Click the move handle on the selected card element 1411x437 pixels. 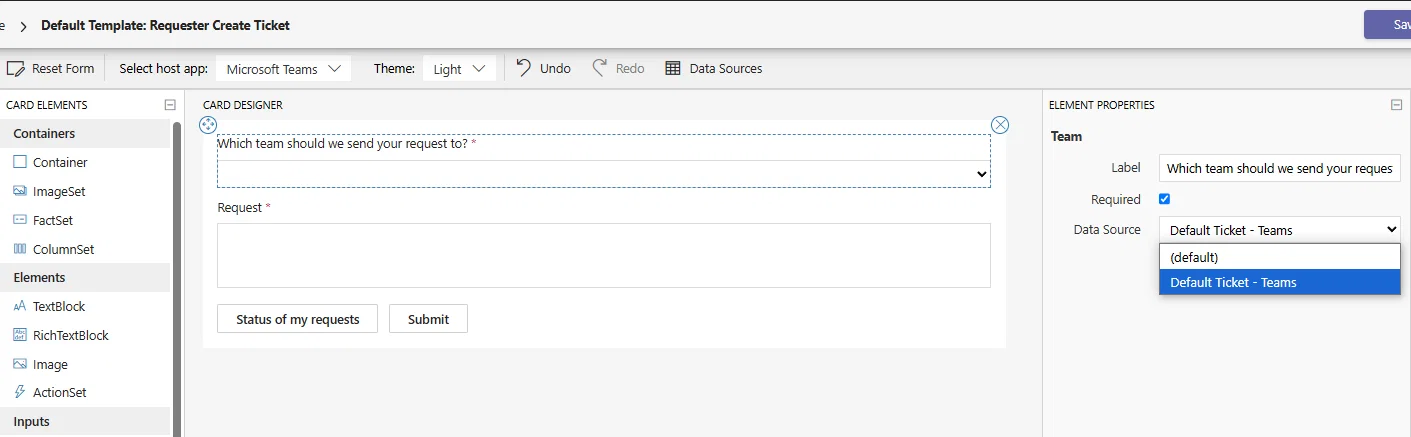coord(208,125)
